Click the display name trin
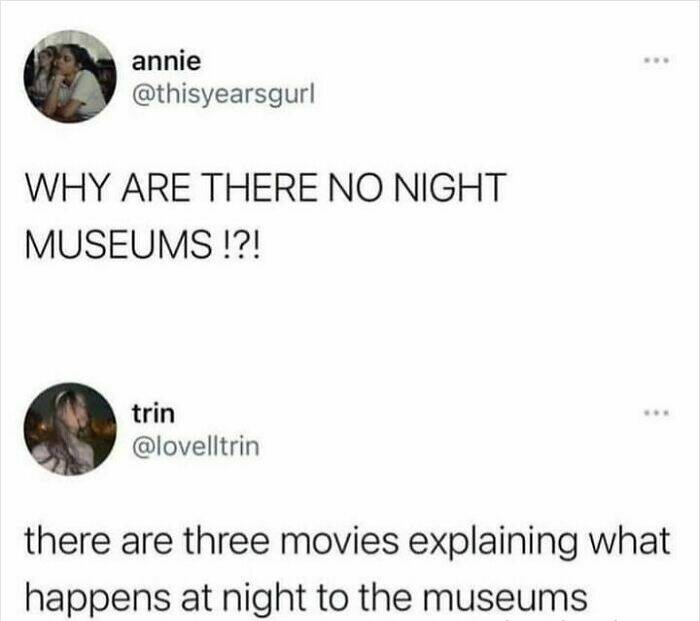 click(x=153, y=414)
